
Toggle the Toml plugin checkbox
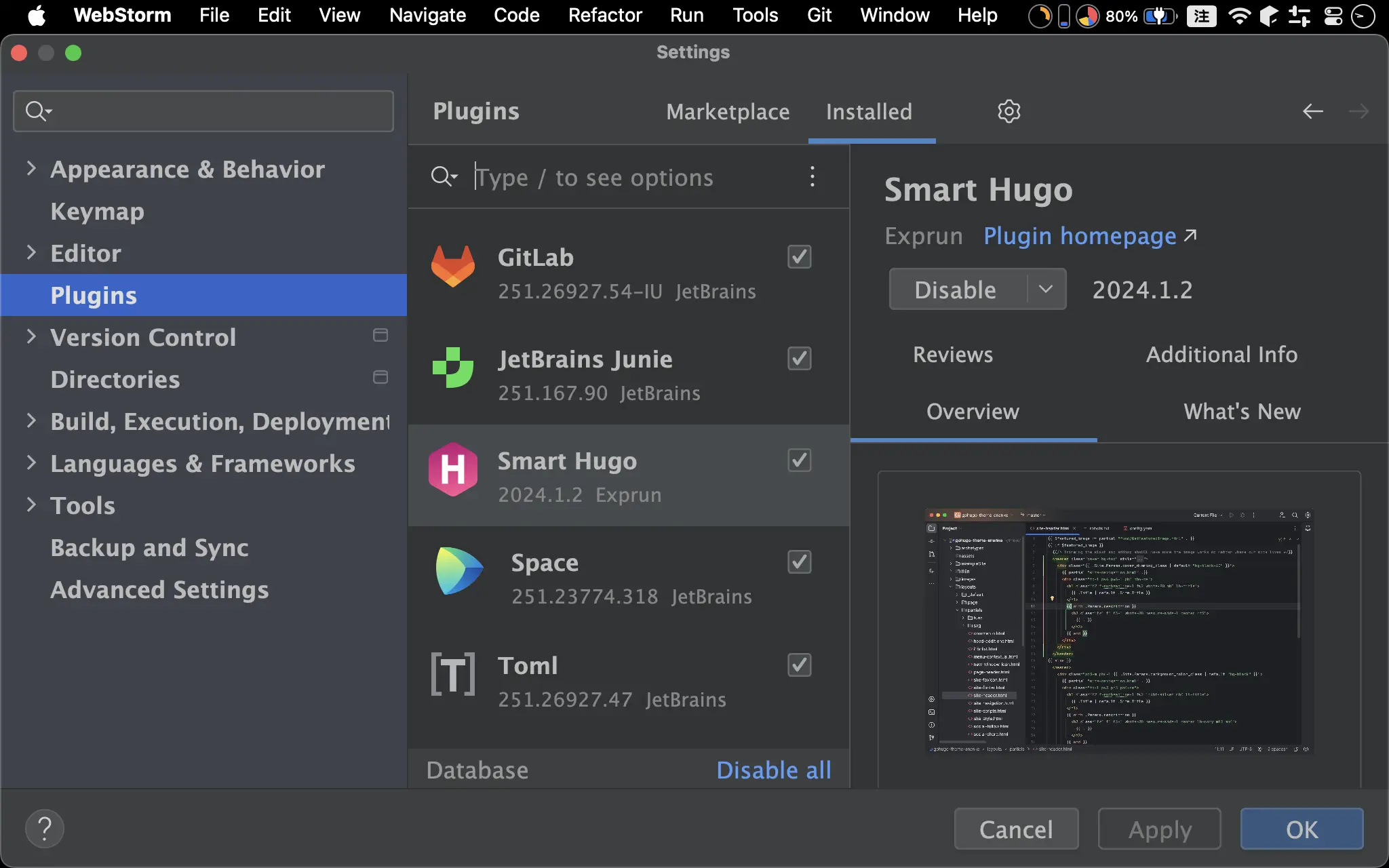[798, 665]
